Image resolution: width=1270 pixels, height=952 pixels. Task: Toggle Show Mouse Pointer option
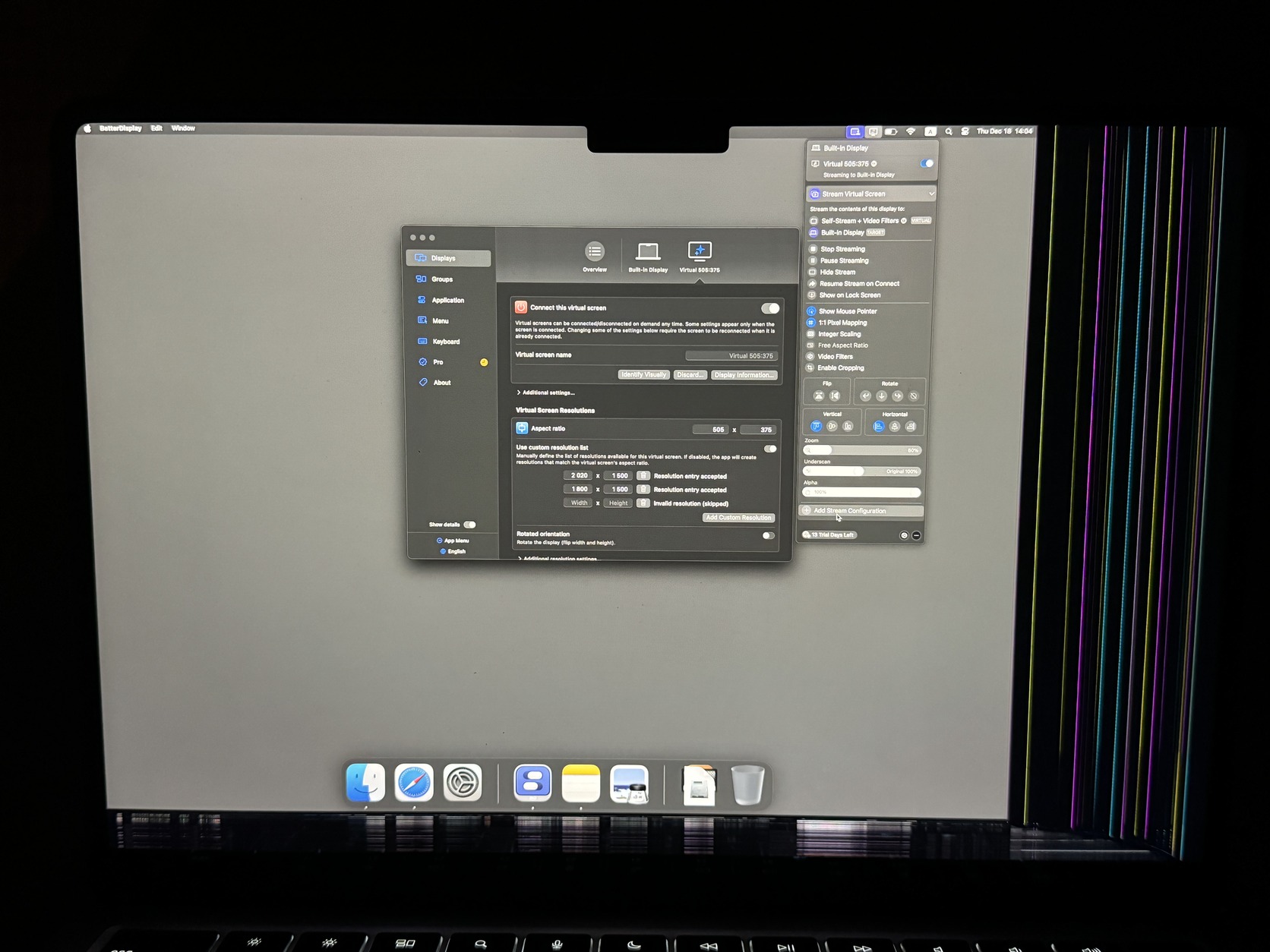[x=842, y=311]
